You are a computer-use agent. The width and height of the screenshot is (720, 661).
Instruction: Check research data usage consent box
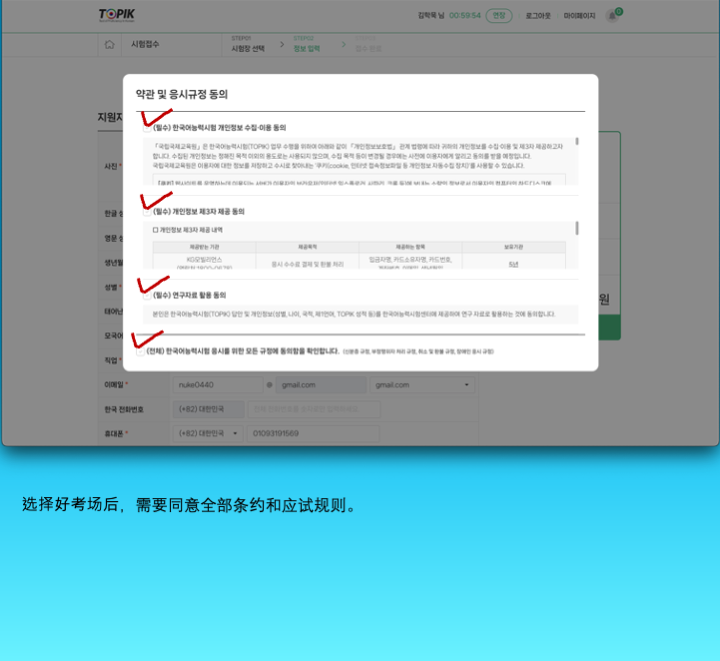[147, 296]
